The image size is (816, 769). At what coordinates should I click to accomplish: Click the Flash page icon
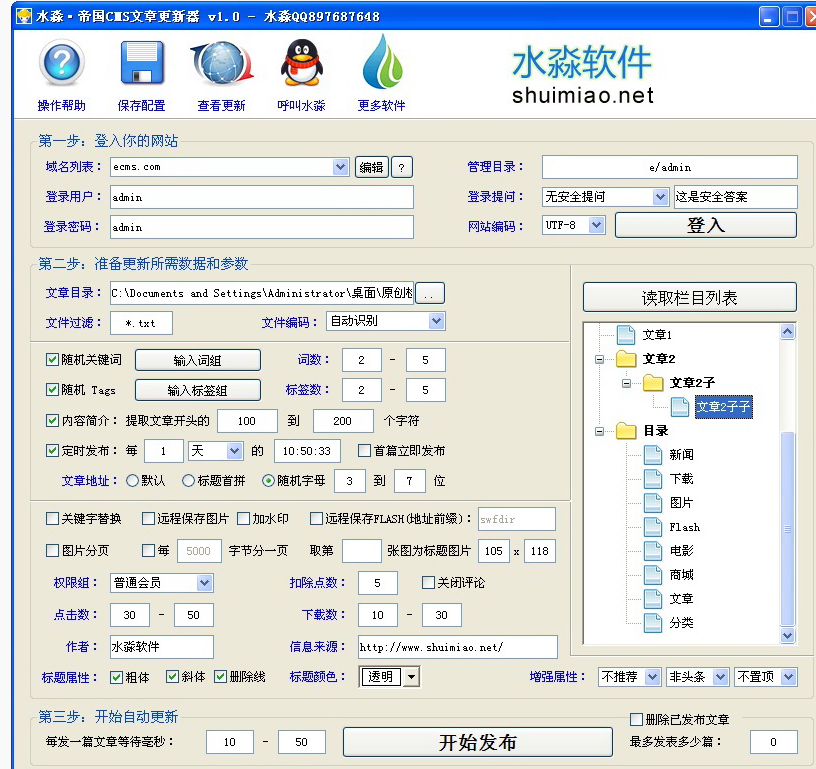click(x=653, y=527)
